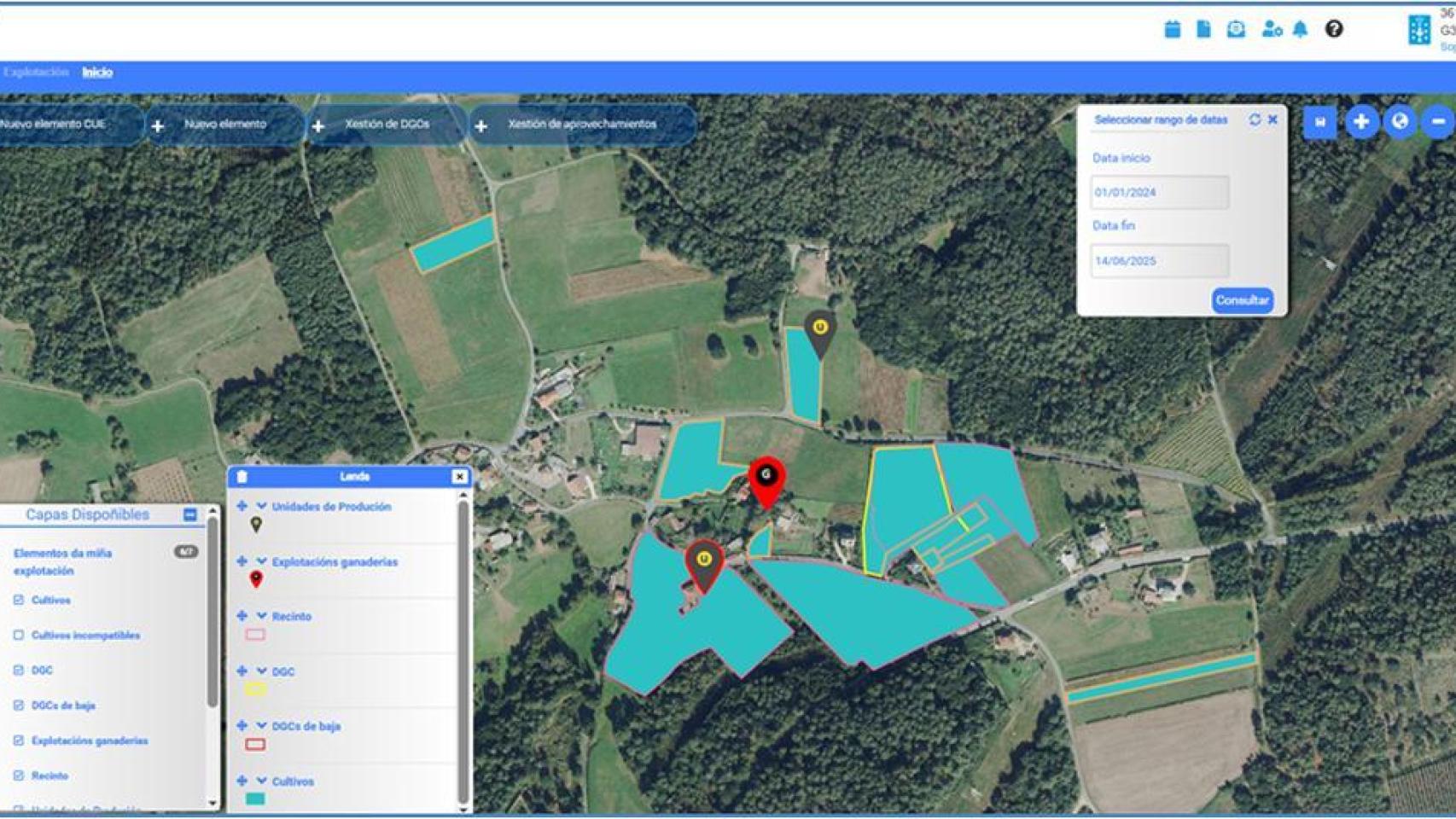Open notifications bell icon
Image resolution: width=1456 pixels, height=819 pixels.
click(x=1300, y=30)
